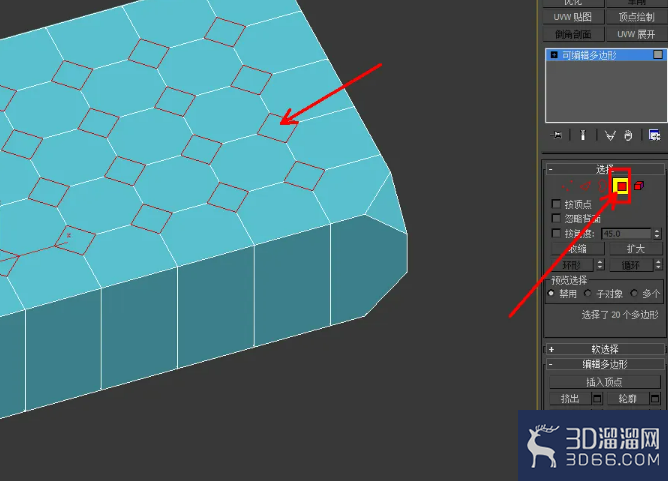Select 禁用 preview selection radio
668x481 pixels.
[x=551, y=293]
